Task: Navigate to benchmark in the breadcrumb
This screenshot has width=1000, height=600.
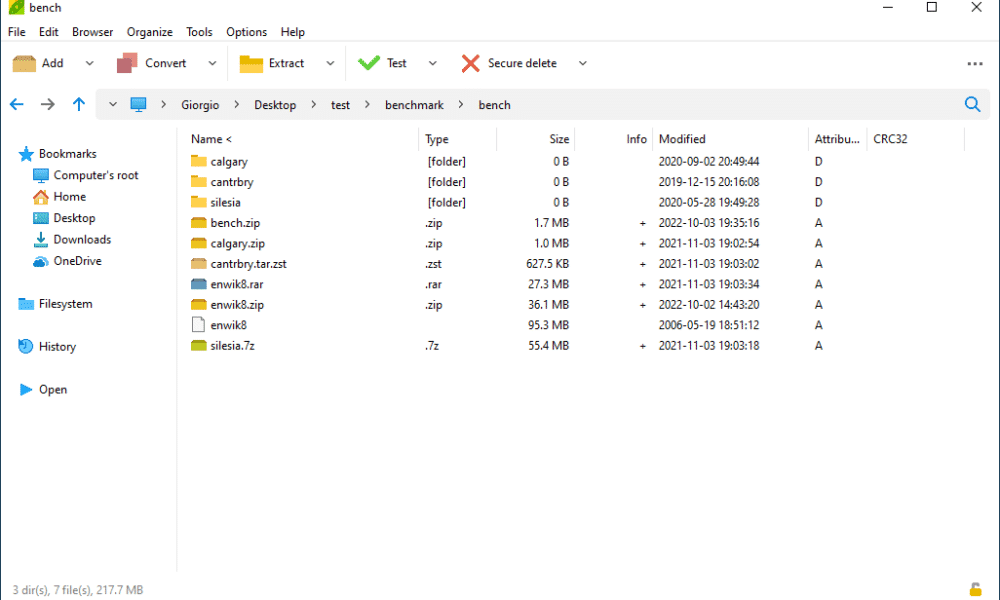Action: [414, 105]
